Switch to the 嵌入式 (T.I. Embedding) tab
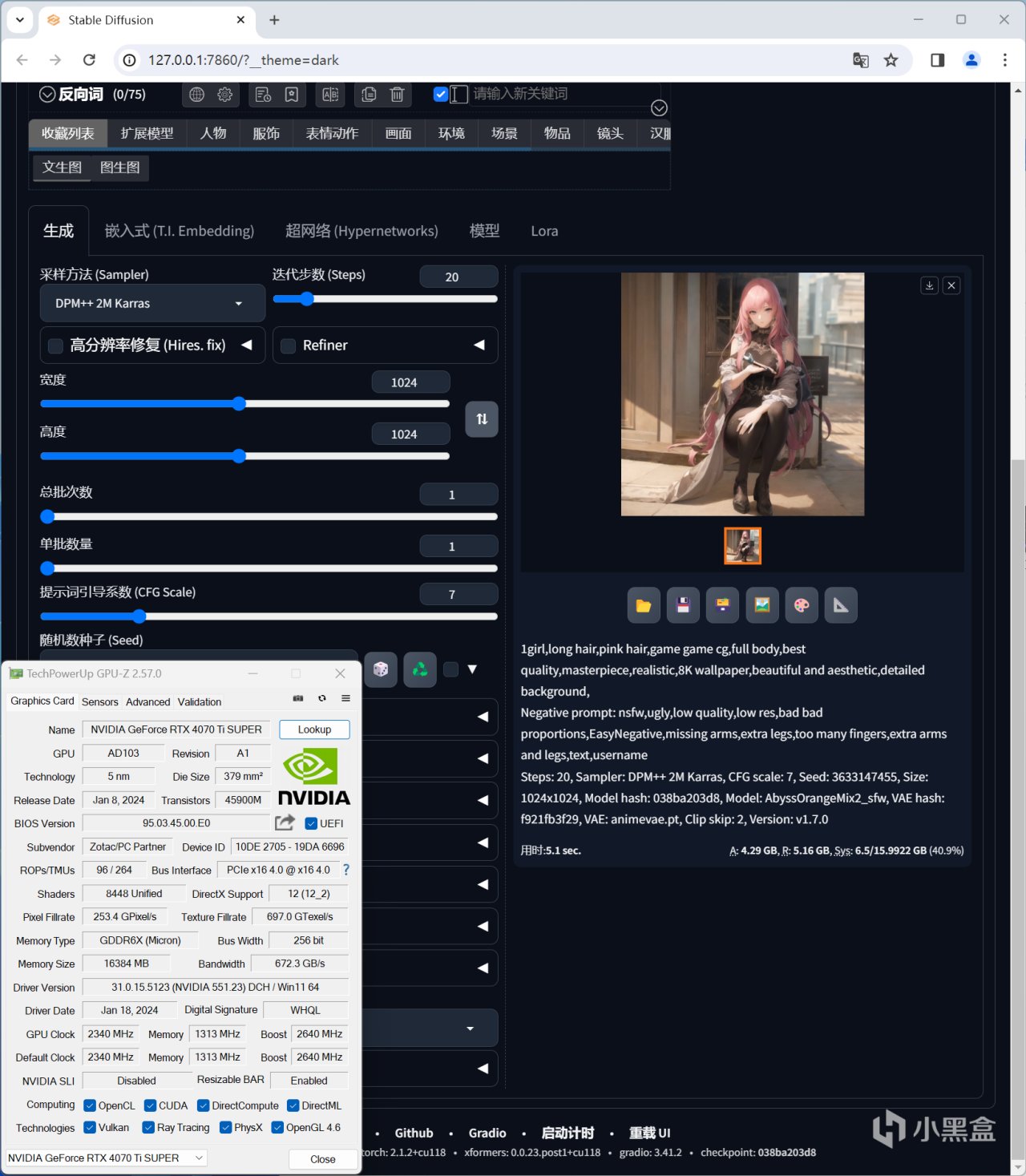1026x1176 pixels. tap(180, 231)
